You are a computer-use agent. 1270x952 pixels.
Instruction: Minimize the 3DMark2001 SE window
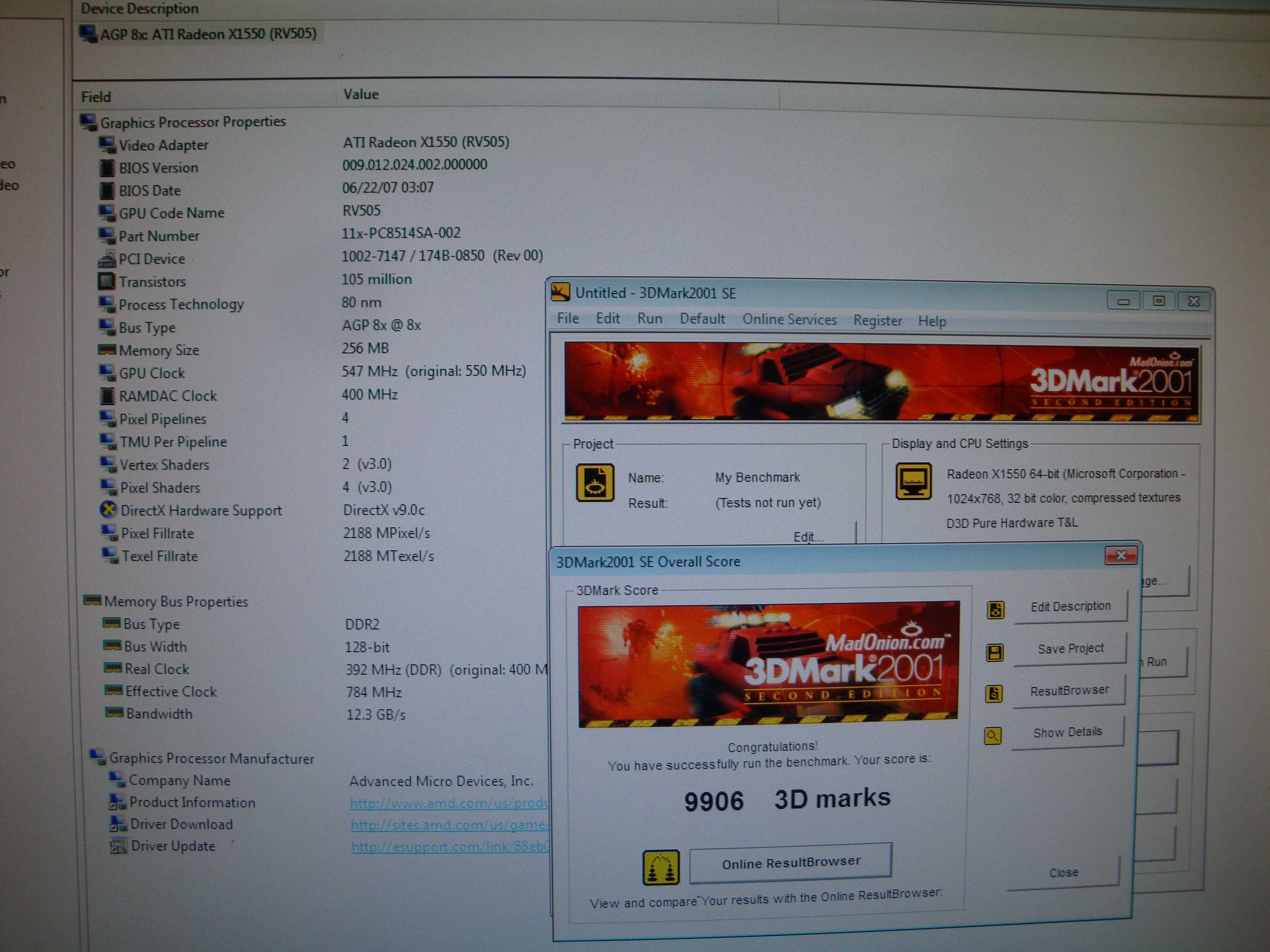point(1123,301)
